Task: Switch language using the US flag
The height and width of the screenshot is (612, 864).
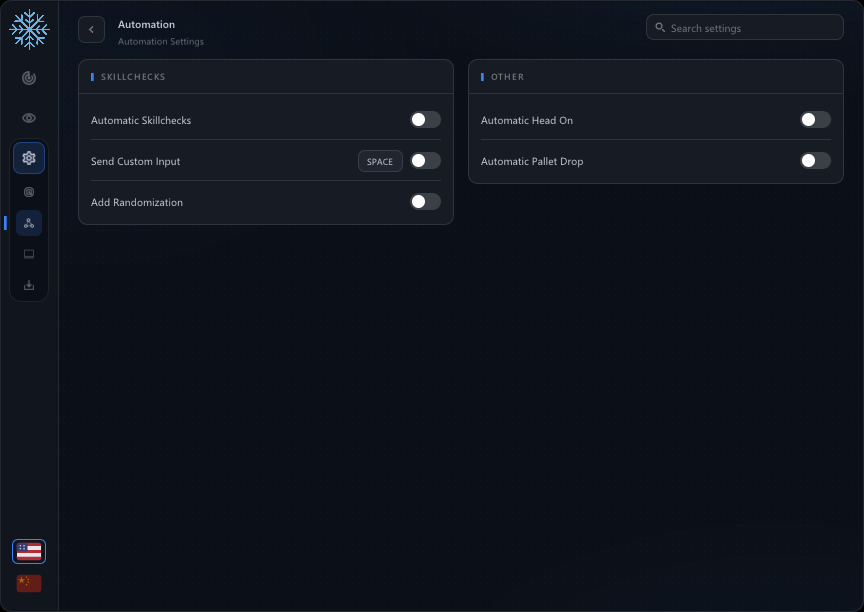Action: click(29, 551)
